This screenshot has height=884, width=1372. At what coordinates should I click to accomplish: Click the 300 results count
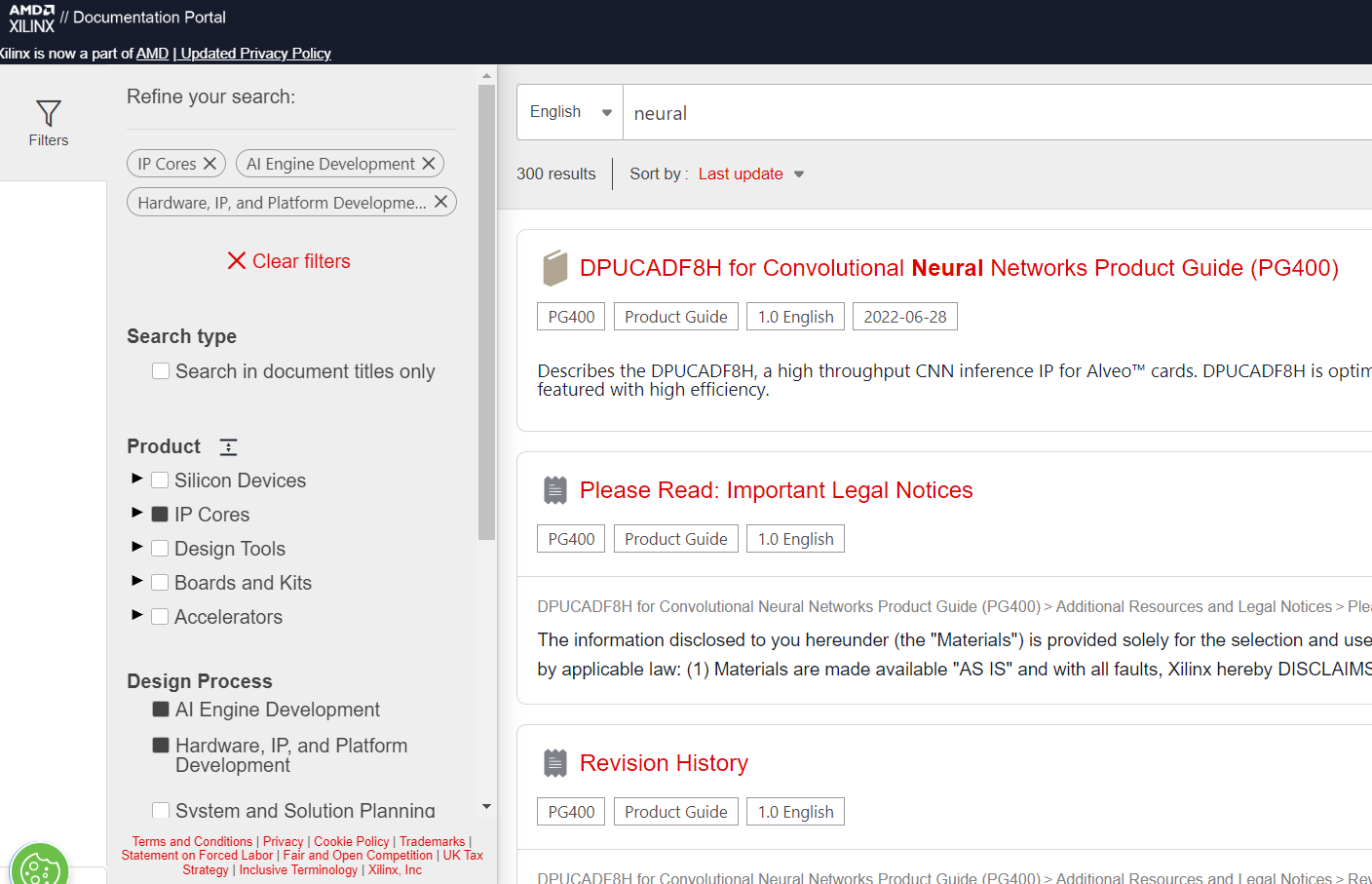pos(555,173)
